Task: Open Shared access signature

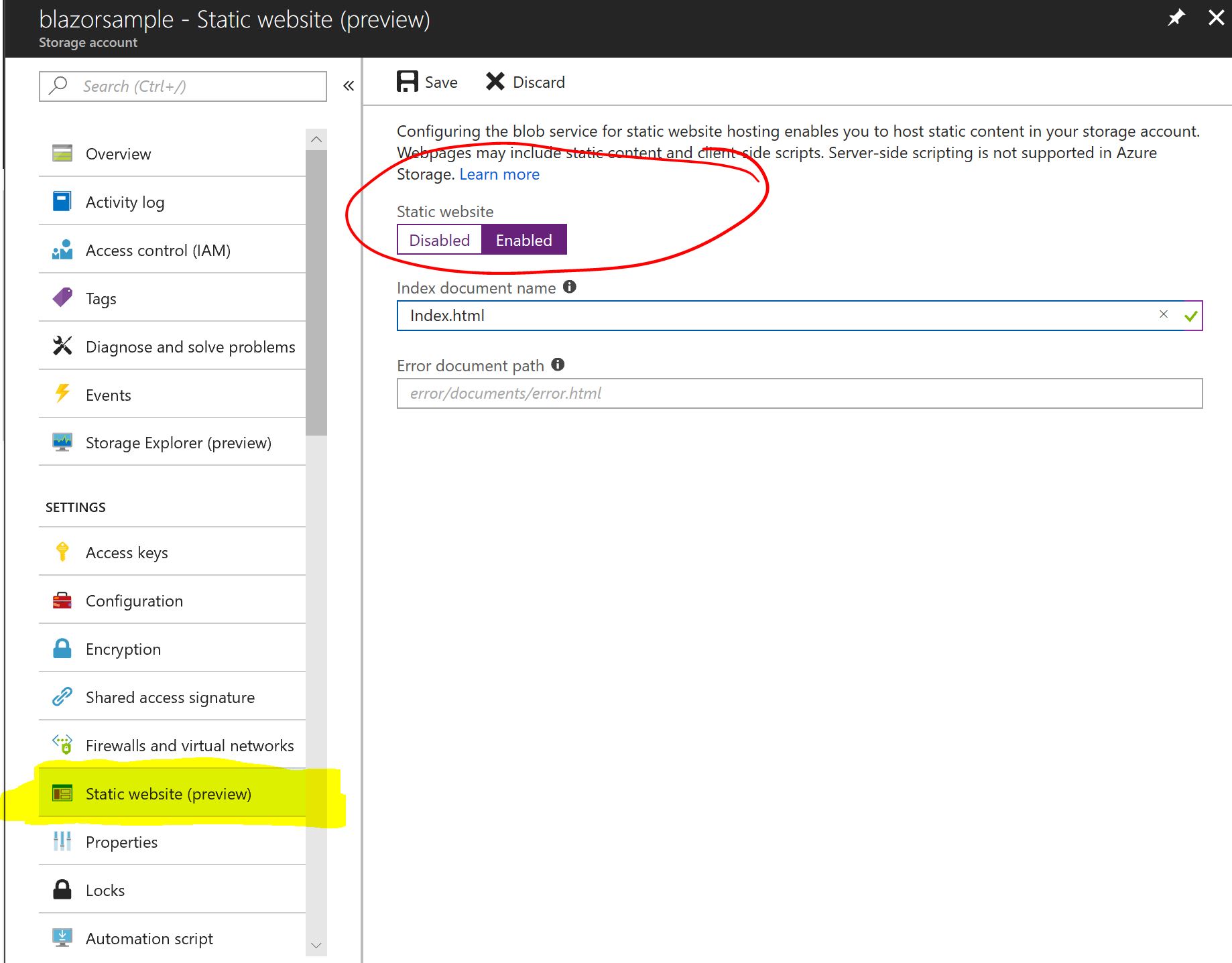Action: click(x=172, y=697)
